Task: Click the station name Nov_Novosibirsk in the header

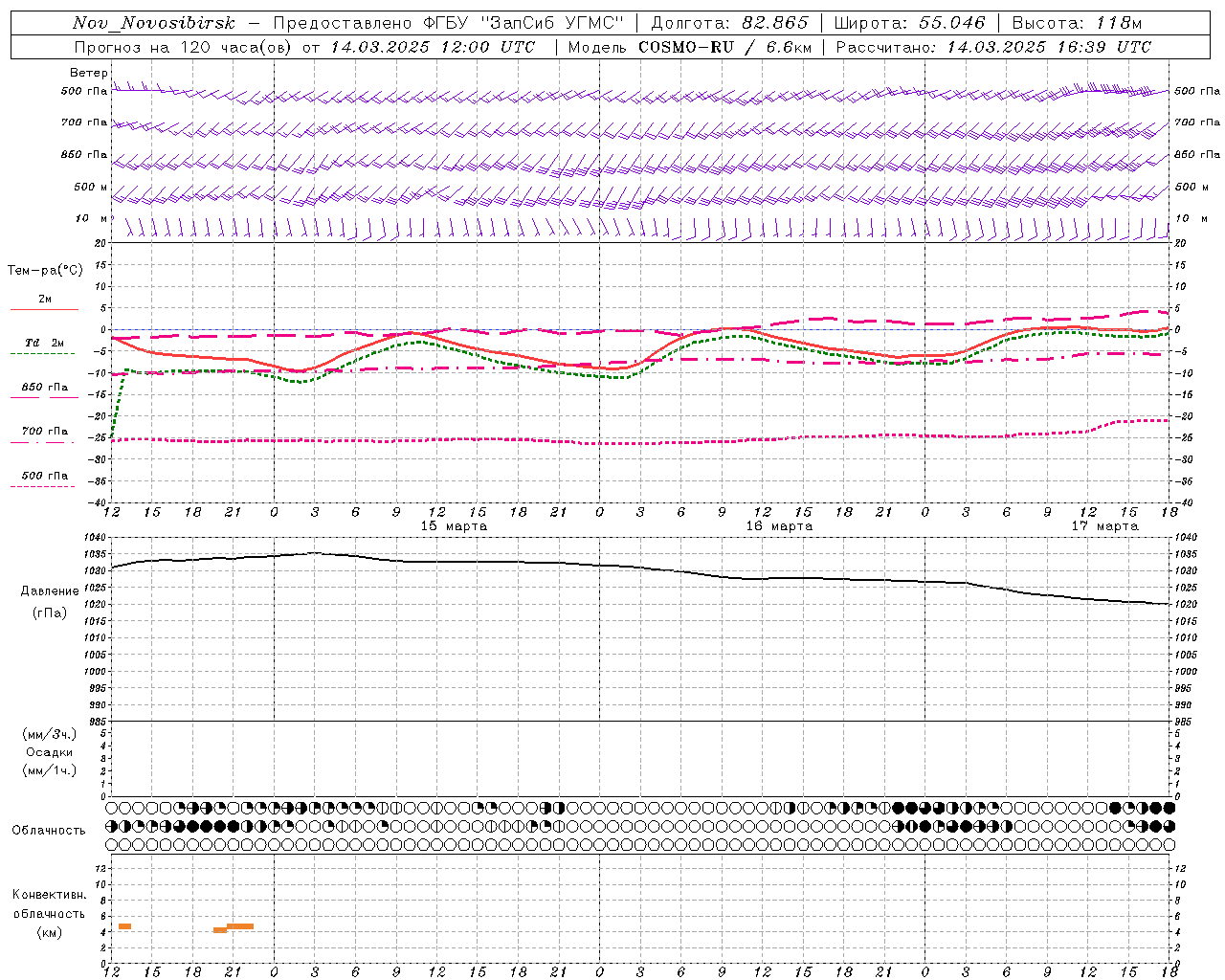Action: (153, 24)
